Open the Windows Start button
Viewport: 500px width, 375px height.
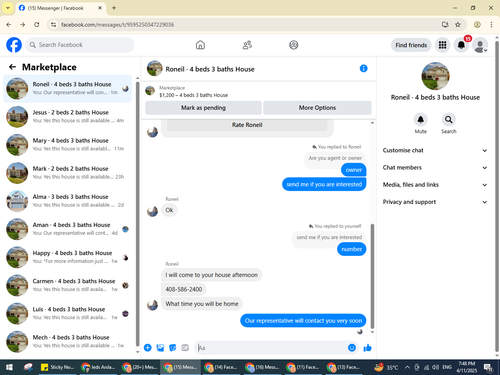tap(9, 367)
